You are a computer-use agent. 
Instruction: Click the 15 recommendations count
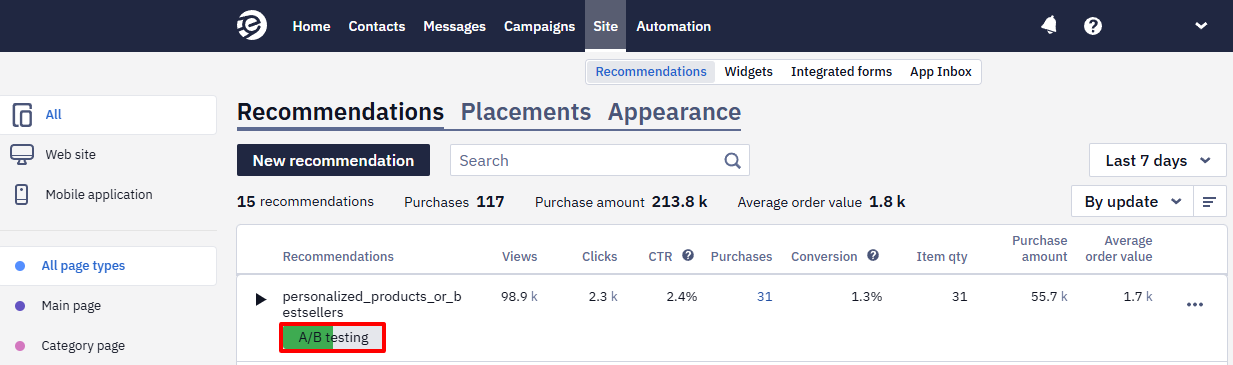(305, 201)
